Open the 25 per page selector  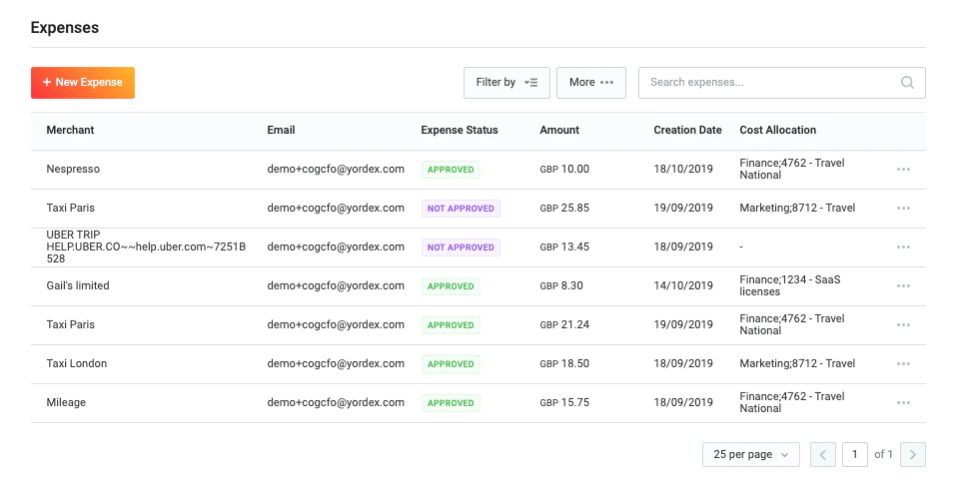click(x=751, y=455)
